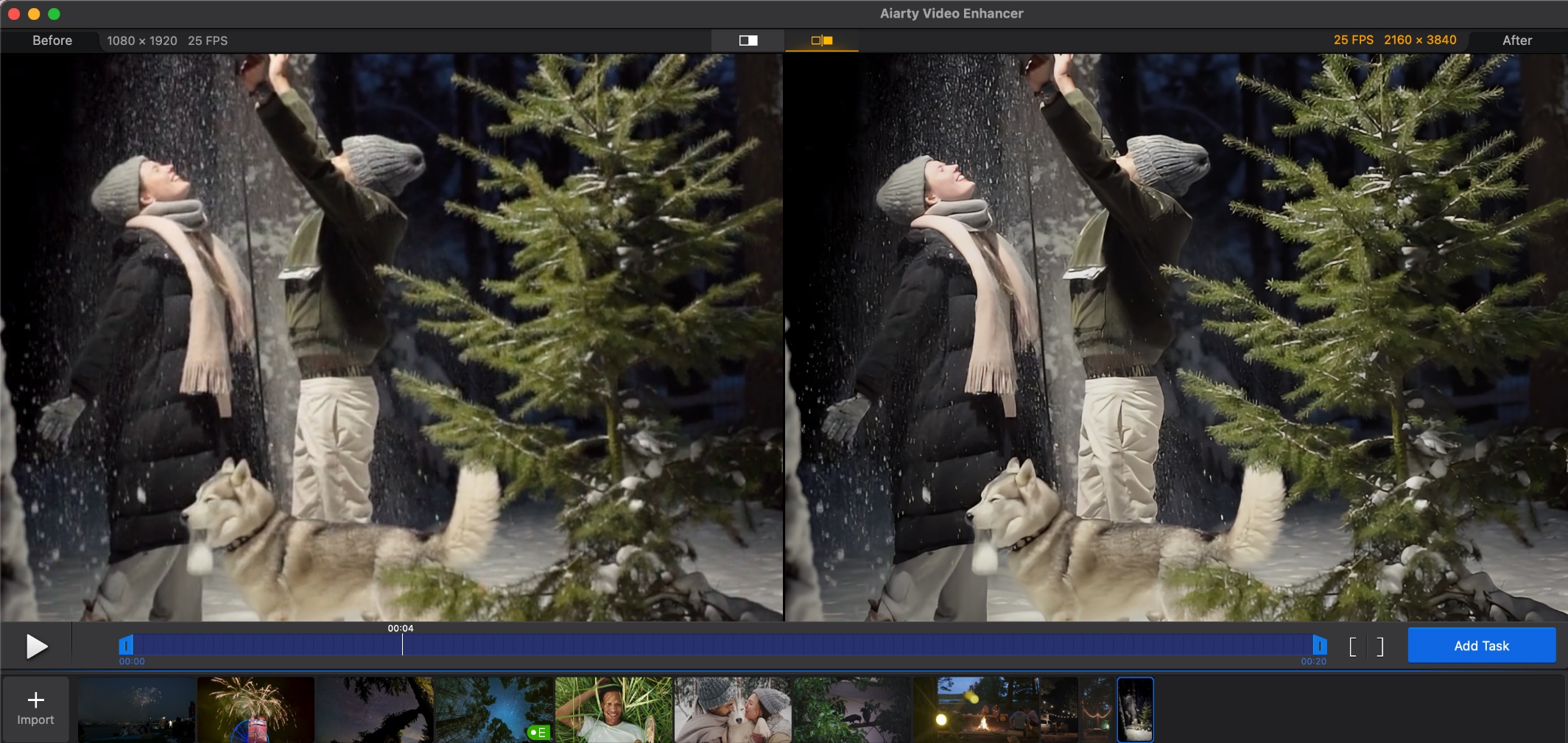
Task: Click the left blue trim handle
Action: click(126, 646)
